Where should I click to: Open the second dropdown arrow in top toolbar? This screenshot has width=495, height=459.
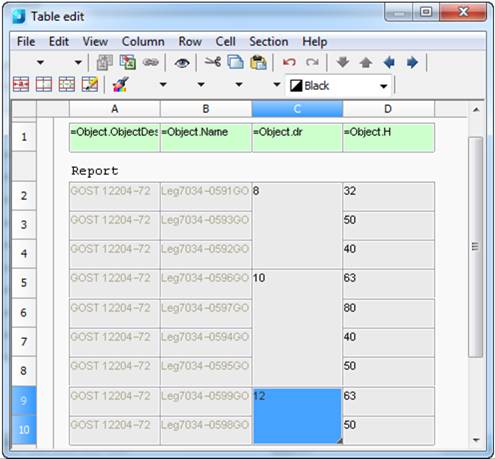[x=78, y=62]
